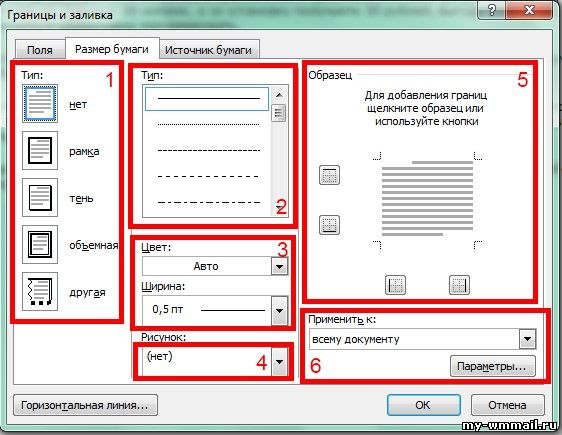This screenshot has height=435, width=562.
Task: Pick the 'тень' shadow border icon
Action: pos(40,197)
